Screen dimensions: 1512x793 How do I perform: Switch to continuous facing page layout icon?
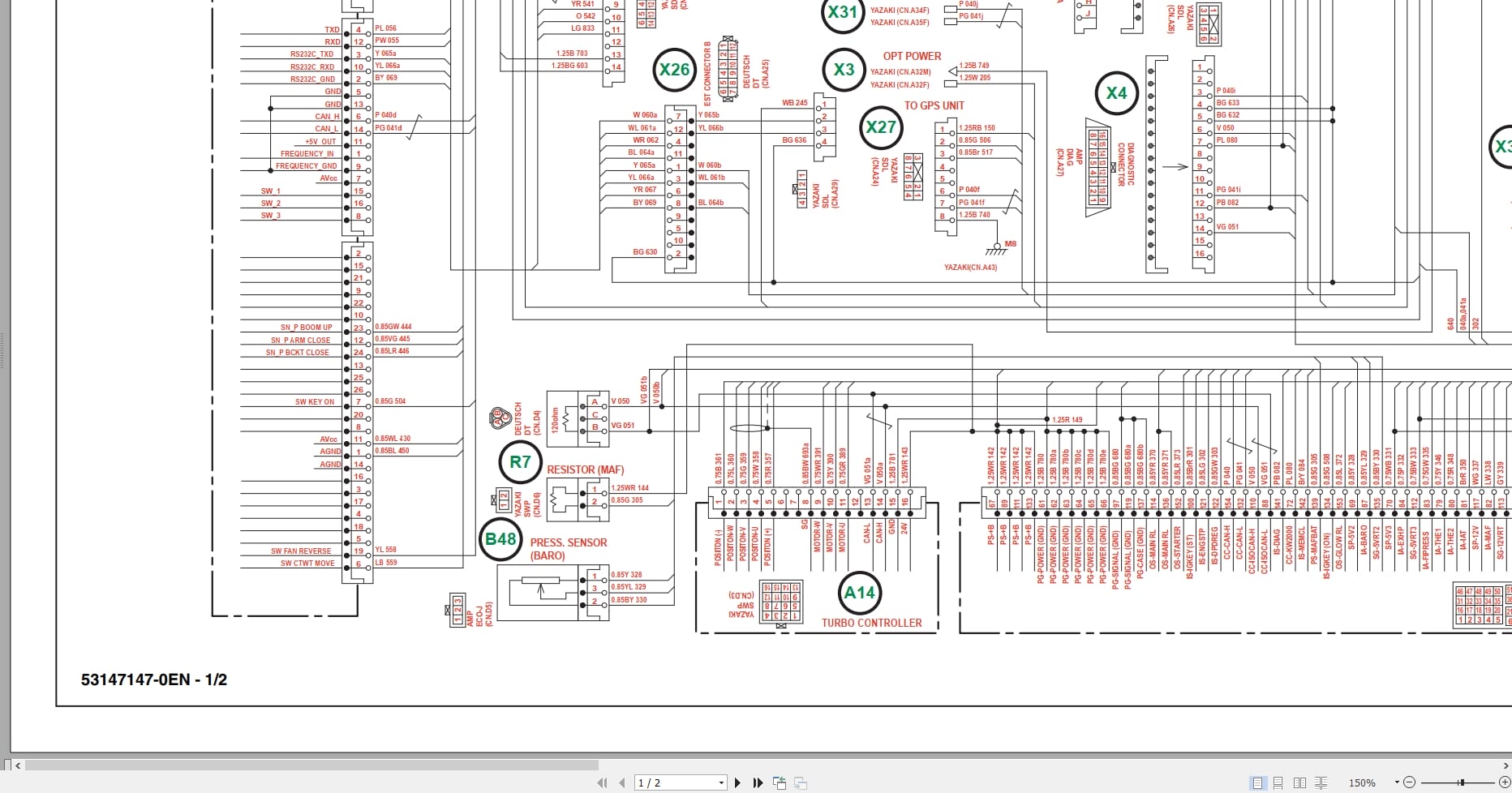coord(1321,782)
